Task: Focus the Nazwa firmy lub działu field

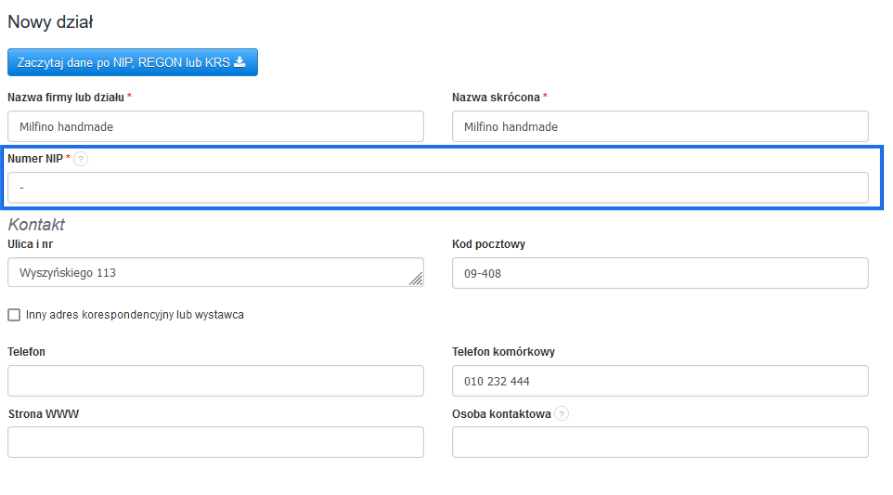Action: tap(215, 127)
